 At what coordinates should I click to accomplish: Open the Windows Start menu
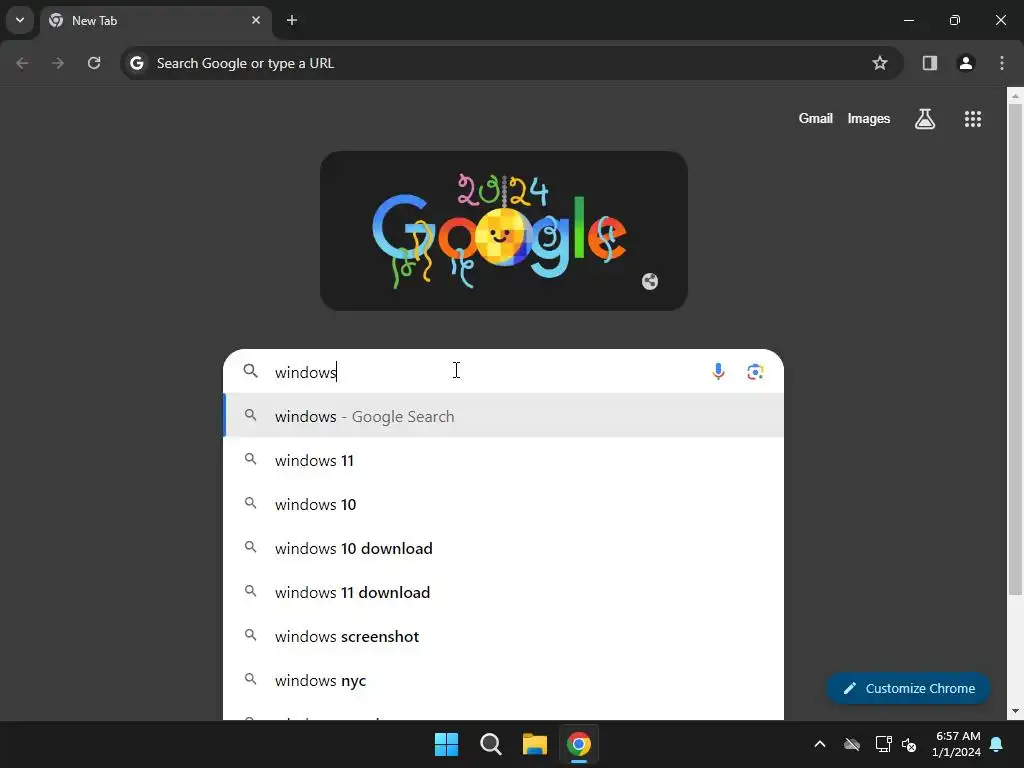[447, 744]
